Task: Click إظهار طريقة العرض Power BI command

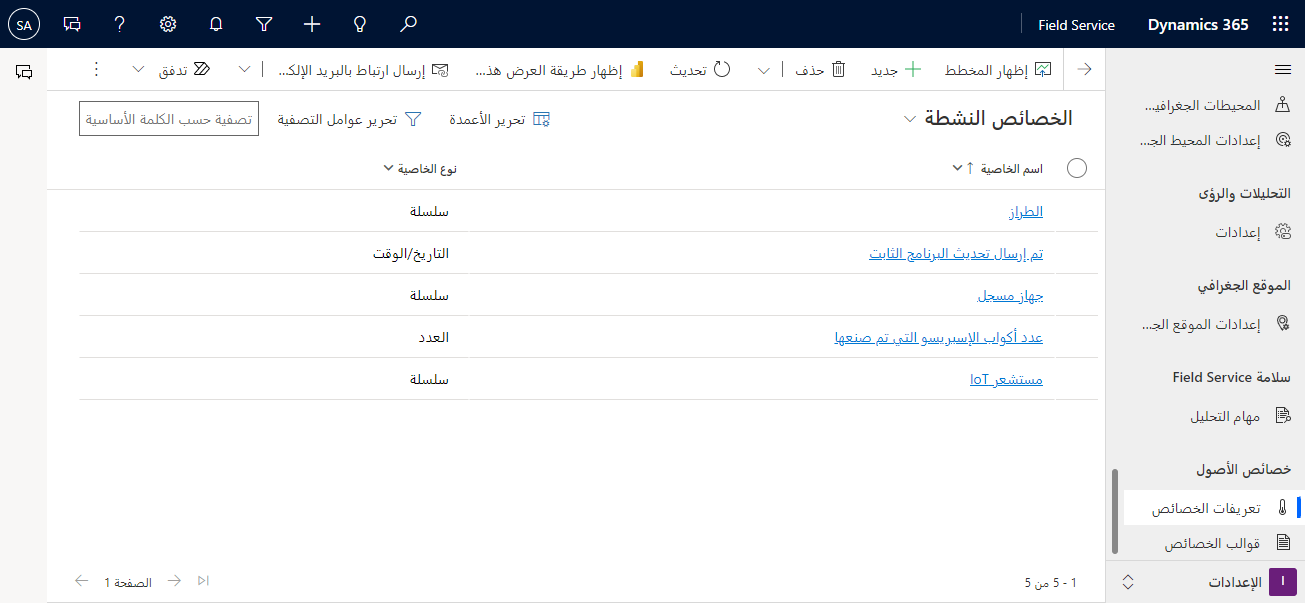Action: click(559, 70)
